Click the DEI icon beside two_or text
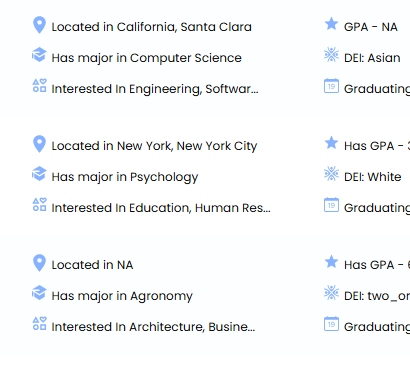The image size is (410, 370). tap(331, 293)
